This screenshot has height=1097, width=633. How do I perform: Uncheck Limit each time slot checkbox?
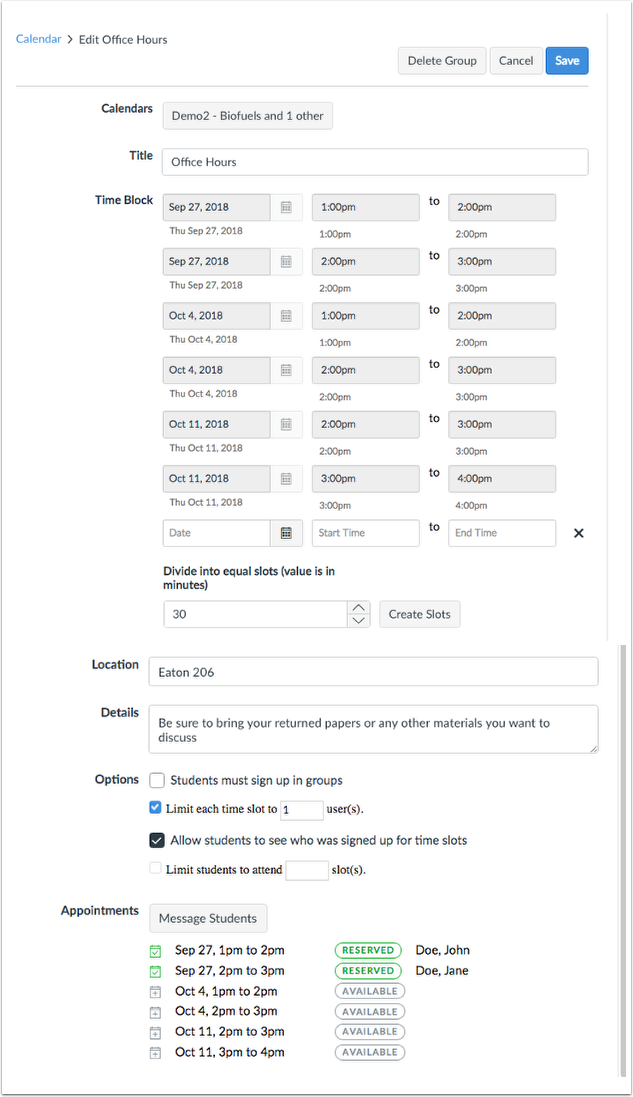[155, 807]
